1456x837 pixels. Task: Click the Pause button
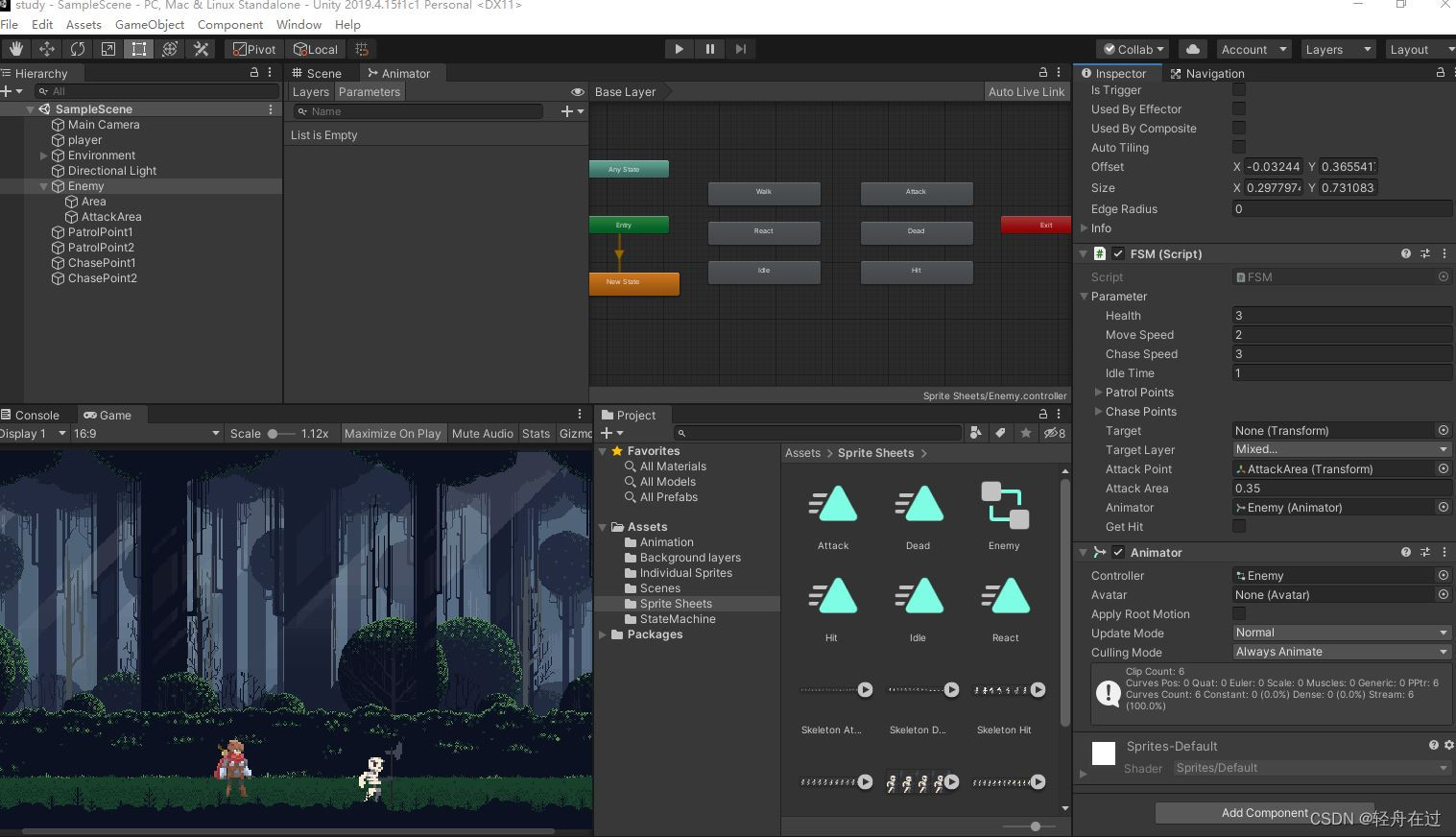point(709,49)
